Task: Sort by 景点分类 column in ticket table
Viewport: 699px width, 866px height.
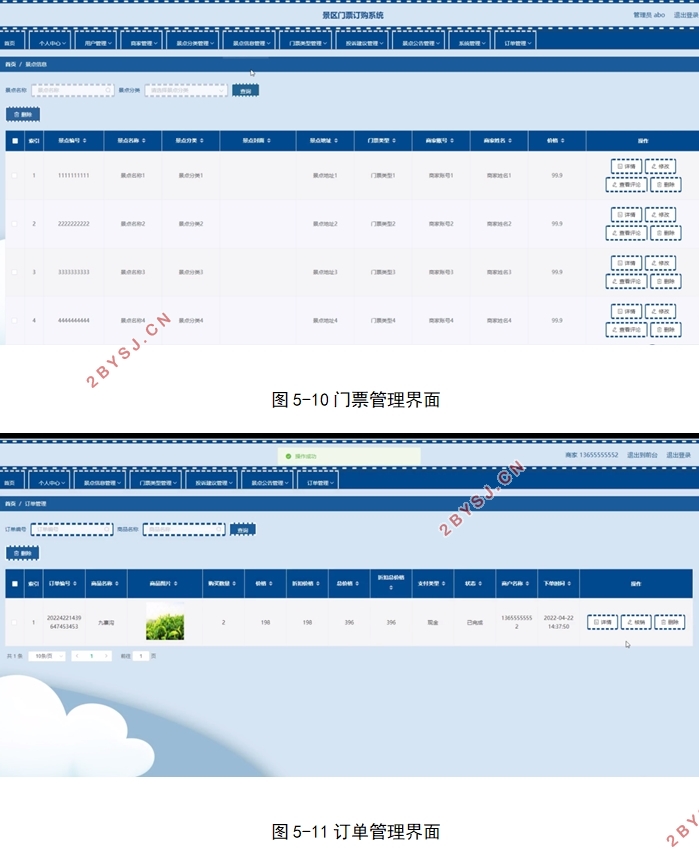Action: click(x=202, y=141)
